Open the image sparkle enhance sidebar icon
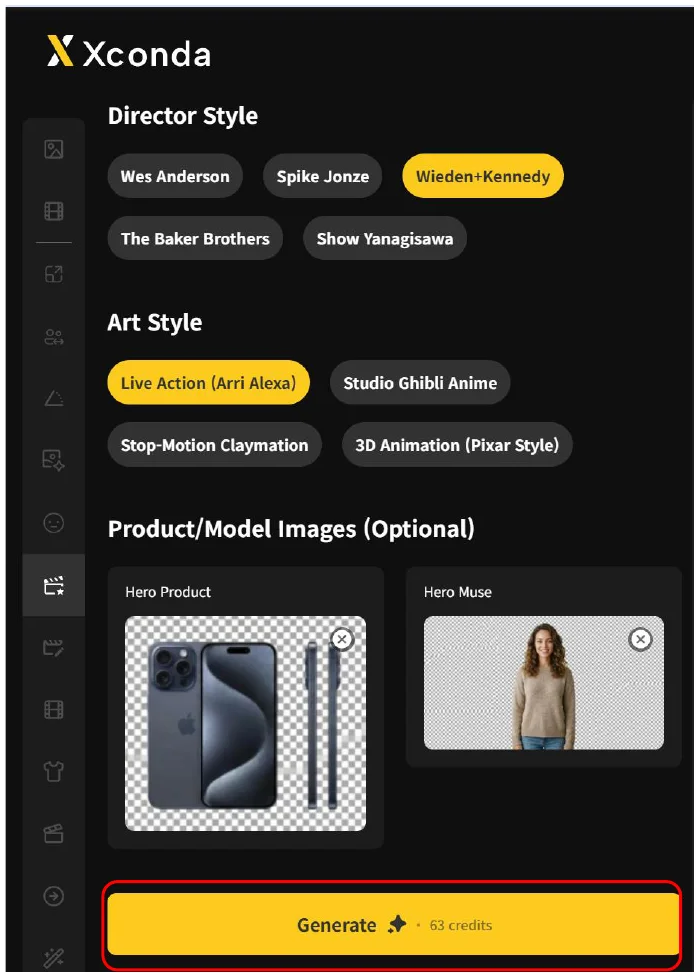 pos(54,460)
